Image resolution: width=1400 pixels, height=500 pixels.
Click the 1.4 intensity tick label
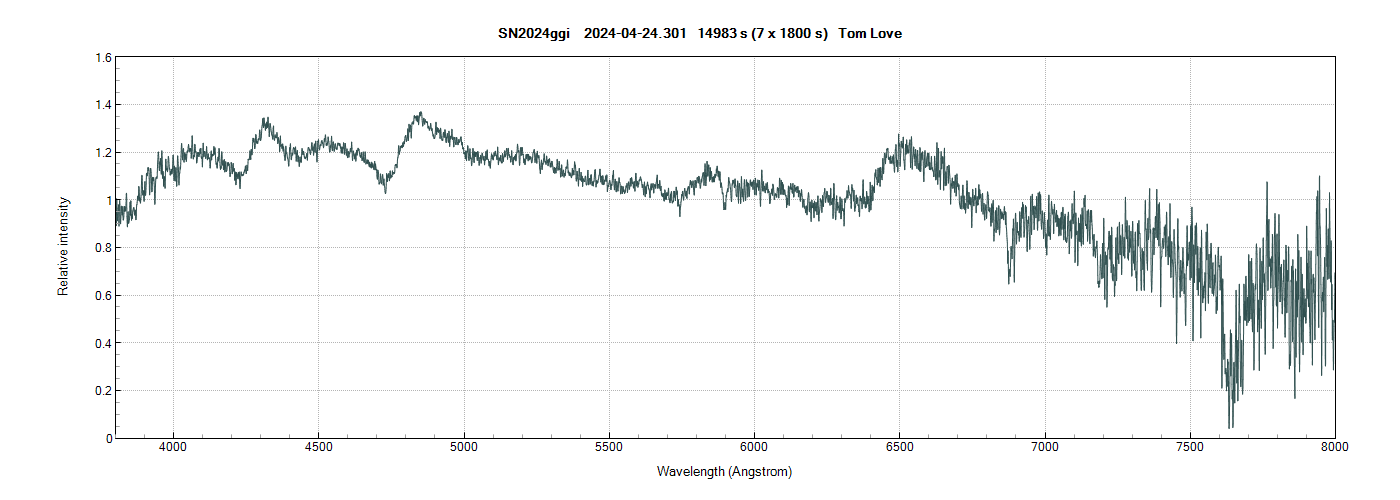pyautogui.click(x=103, y=105)
